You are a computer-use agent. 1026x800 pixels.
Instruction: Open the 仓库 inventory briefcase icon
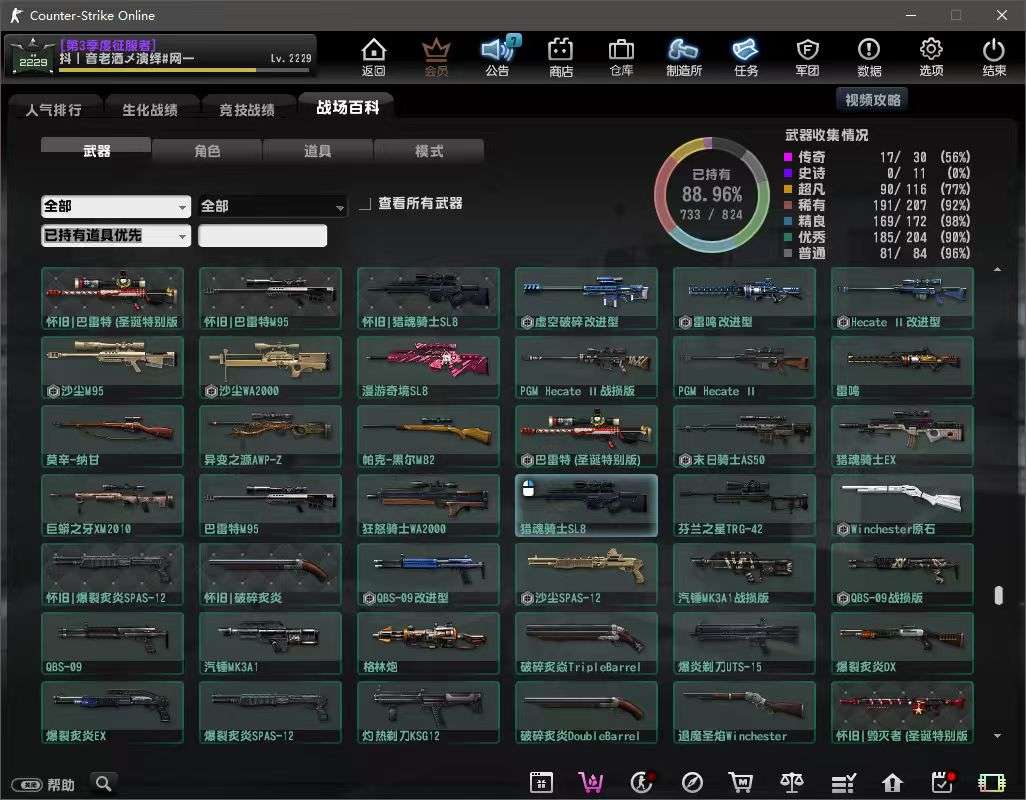(x=621, y=56)
